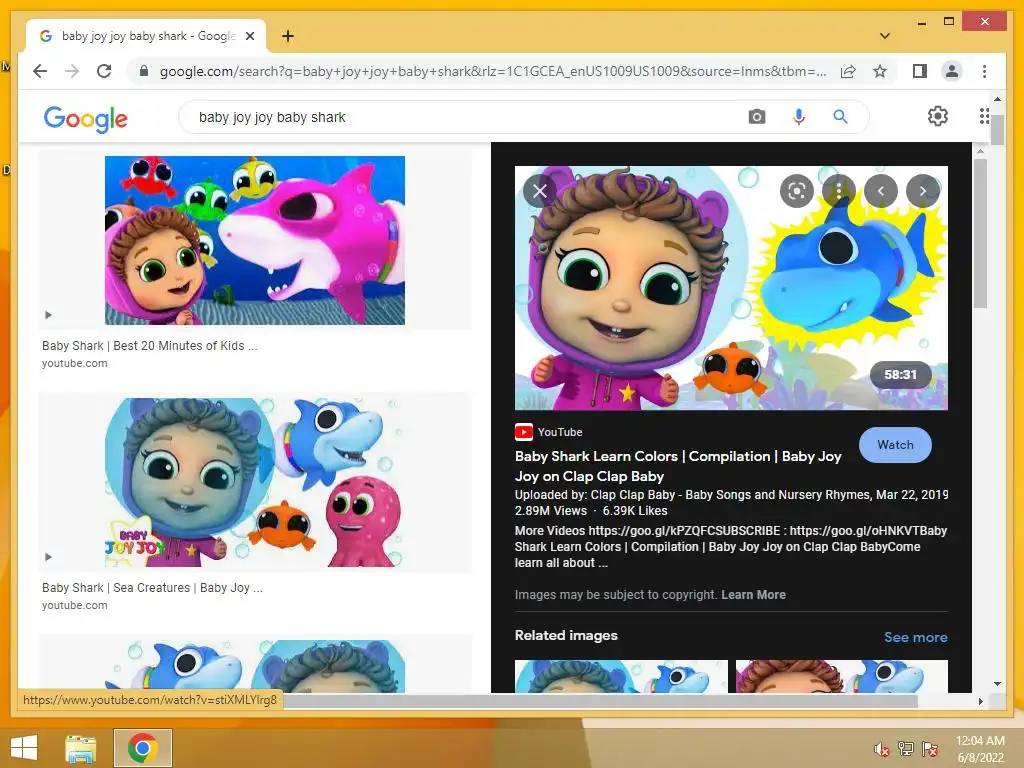Select the pink shark thumbnail
This screenshot has height=768, width=1024.
tap(255, 240)
